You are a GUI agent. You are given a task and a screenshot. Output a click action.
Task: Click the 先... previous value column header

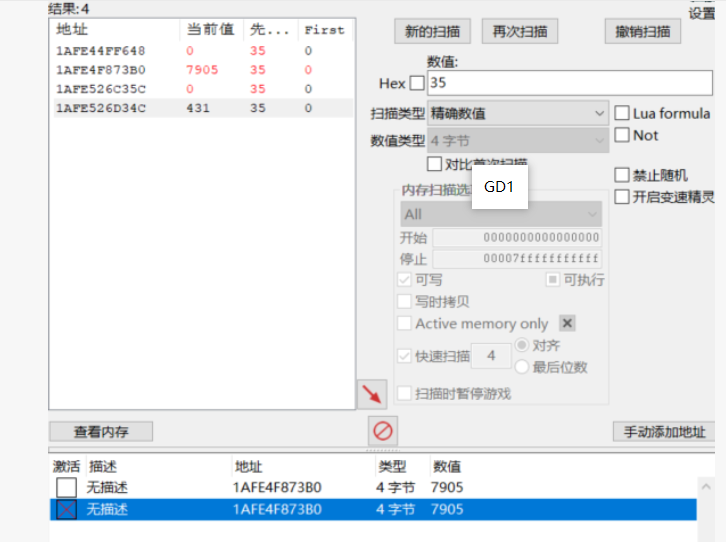point(270,30)
